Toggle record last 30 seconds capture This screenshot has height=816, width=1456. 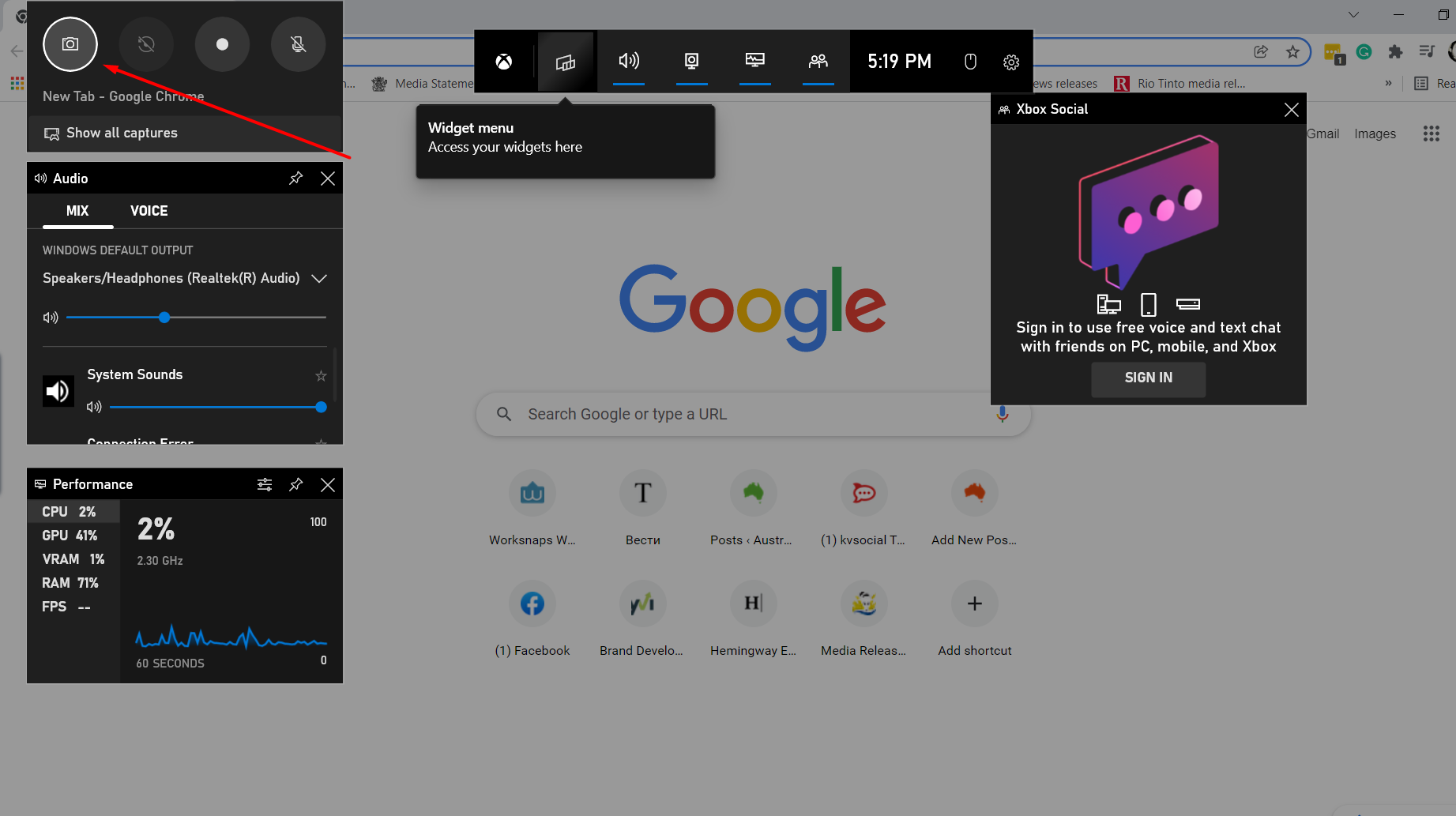[x=146, y=44]
